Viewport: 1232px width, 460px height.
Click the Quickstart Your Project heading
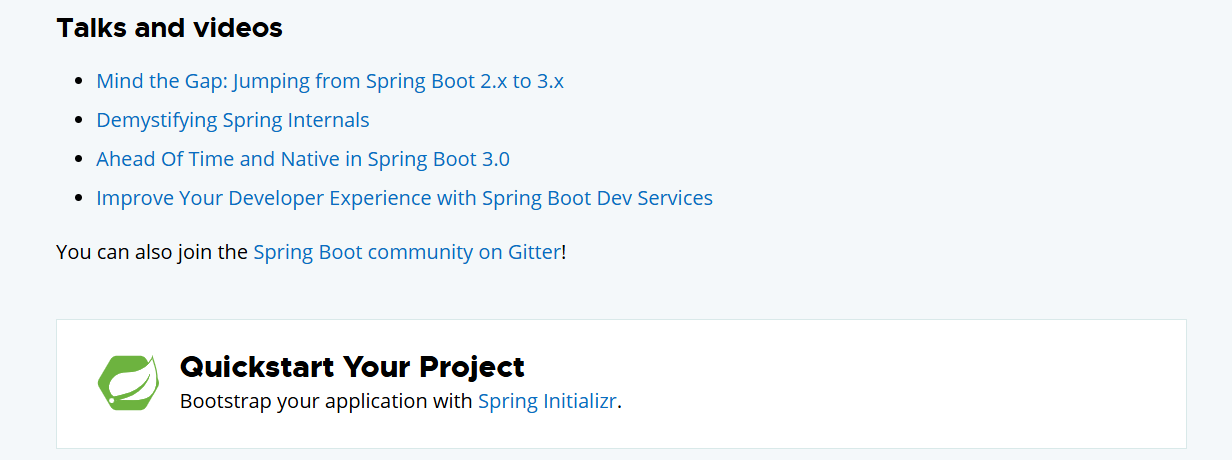pyautogui.click(x=352, y=367)
